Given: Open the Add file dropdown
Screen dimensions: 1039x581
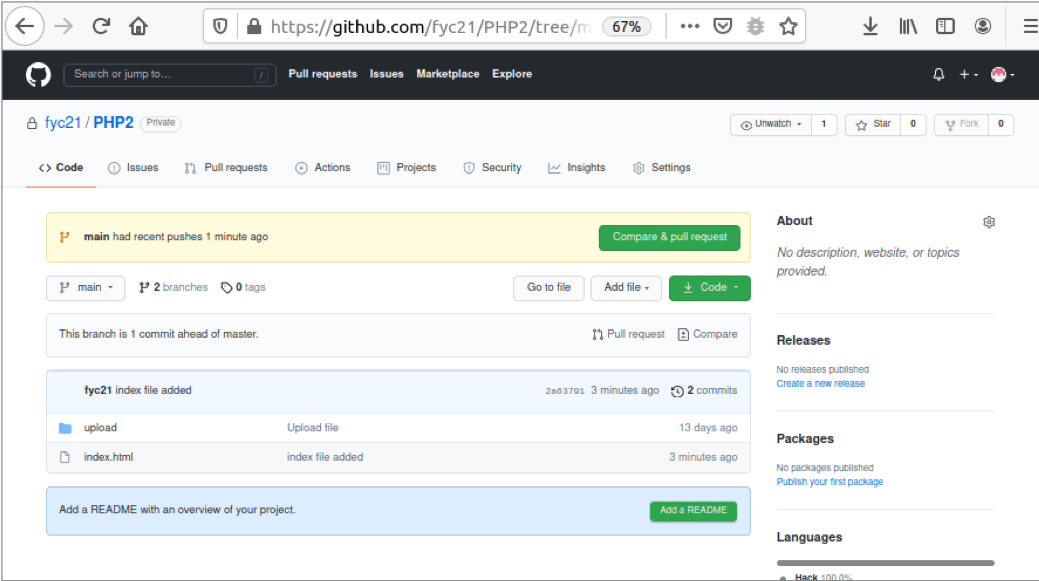Looking at the screenshot, I should (625, 287).
